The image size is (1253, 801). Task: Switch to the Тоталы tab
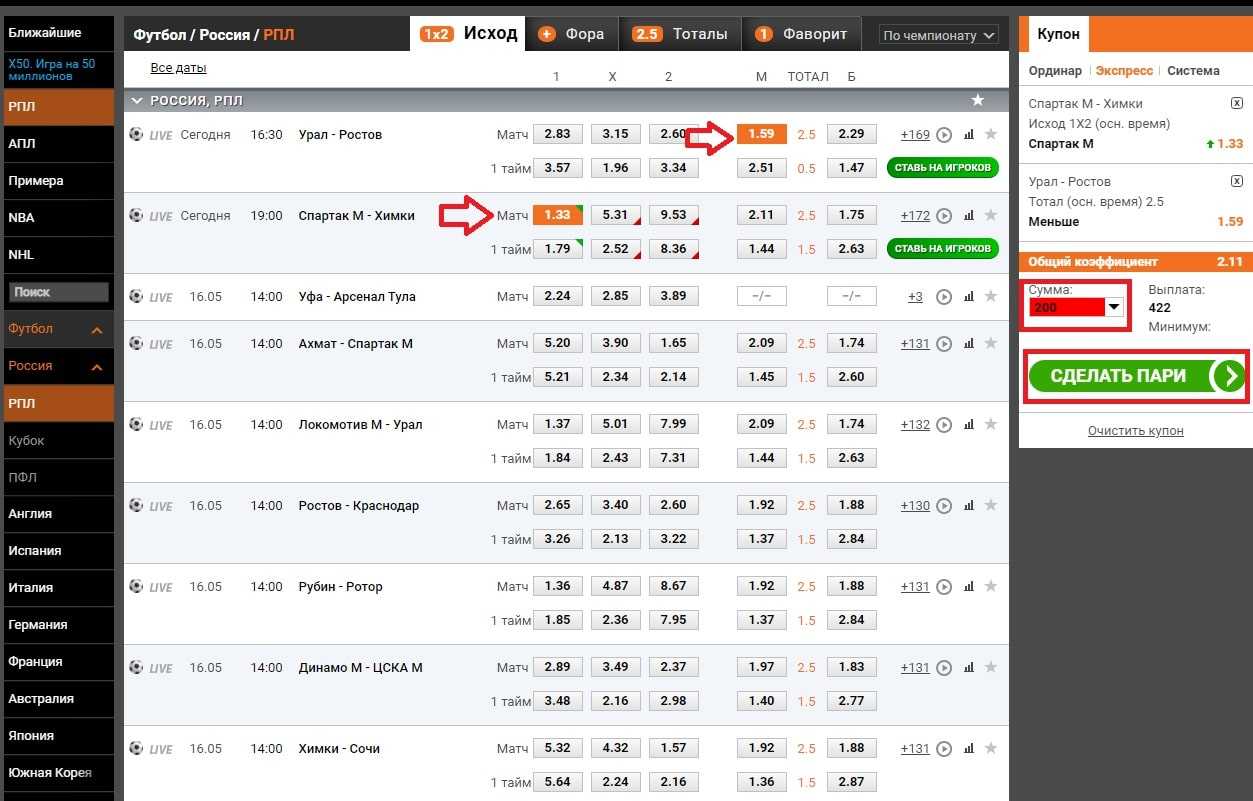[680, 34]
